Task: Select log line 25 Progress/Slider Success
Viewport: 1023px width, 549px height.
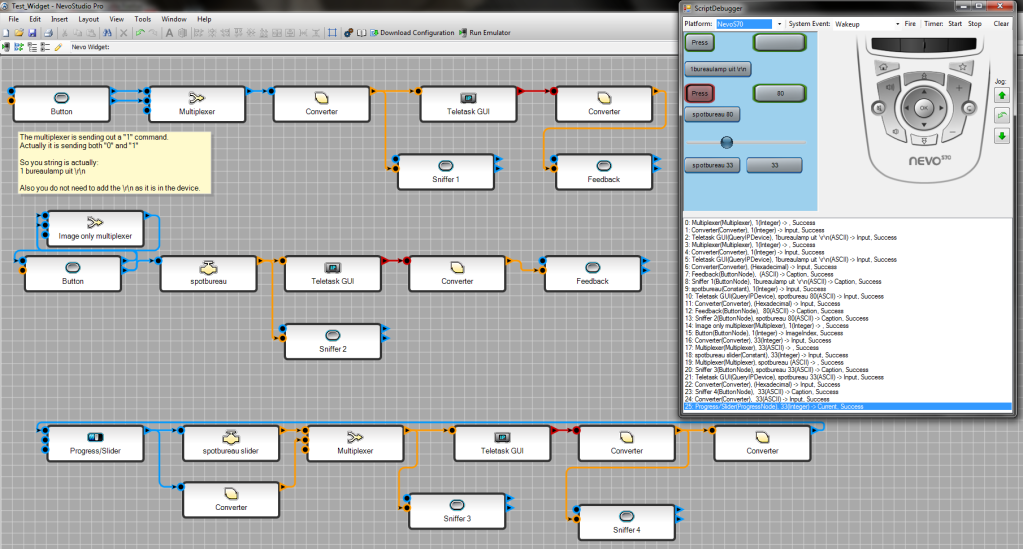Action: click(x=847, y=407)
